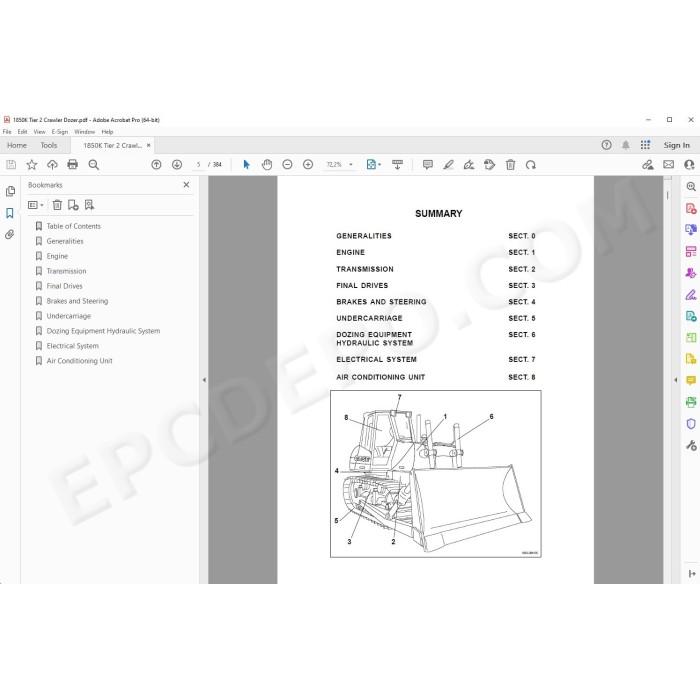This screenshot has height=700, width=700.
Task: Open Table of Contents bookmark
Action: (74, 226)
